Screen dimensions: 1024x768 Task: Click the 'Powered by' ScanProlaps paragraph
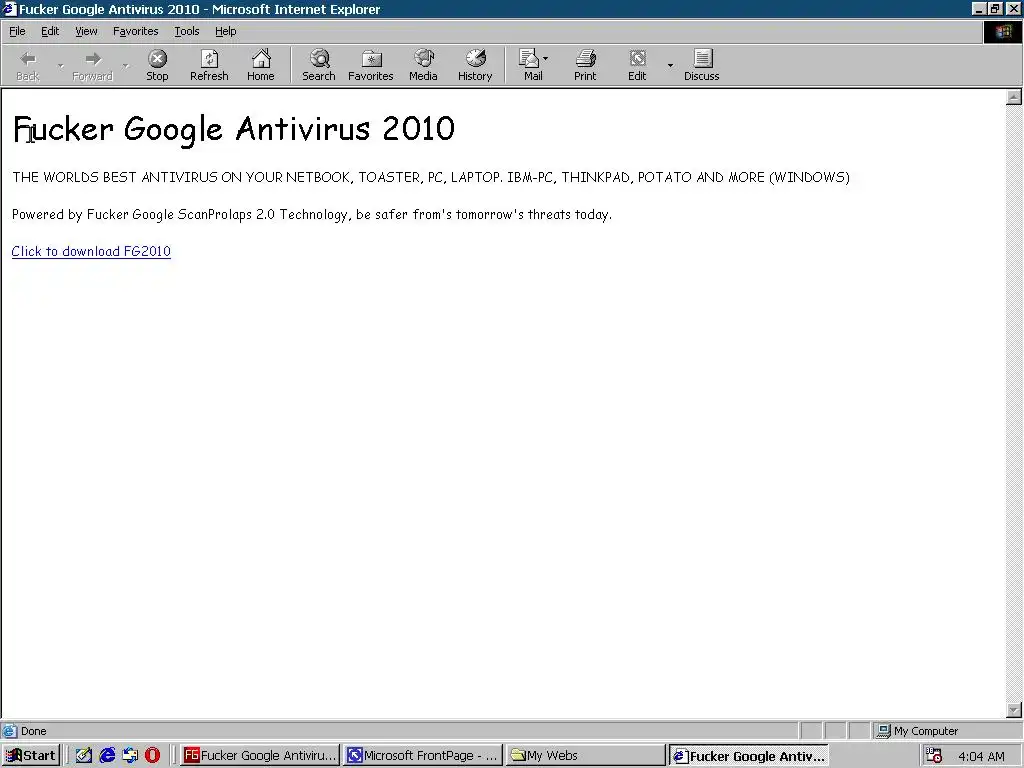tap(312, 214)
